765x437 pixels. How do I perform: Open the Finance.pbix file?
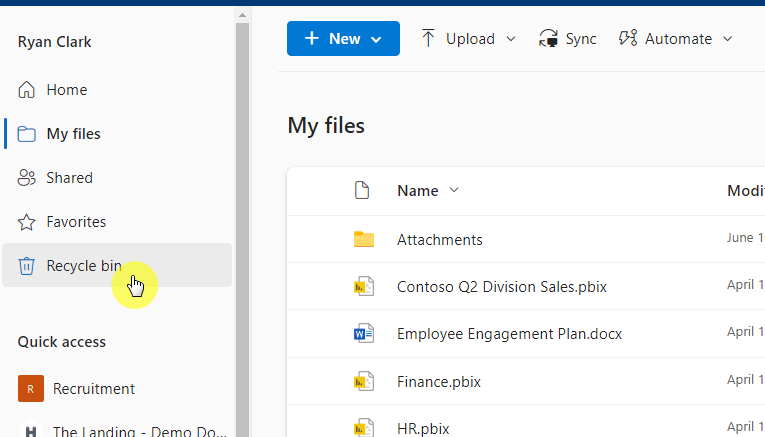click(x=439, y=381)
